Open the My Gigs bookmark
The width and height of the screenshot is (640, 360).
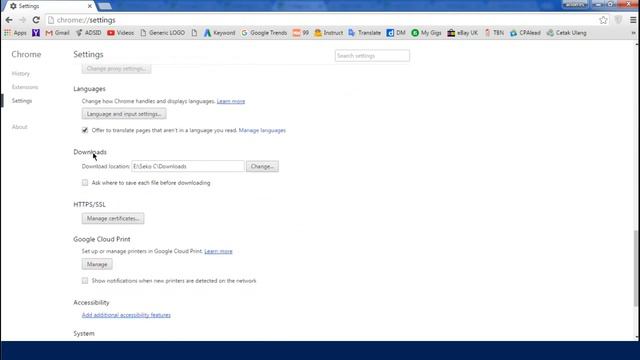click(x=426, y=33)
